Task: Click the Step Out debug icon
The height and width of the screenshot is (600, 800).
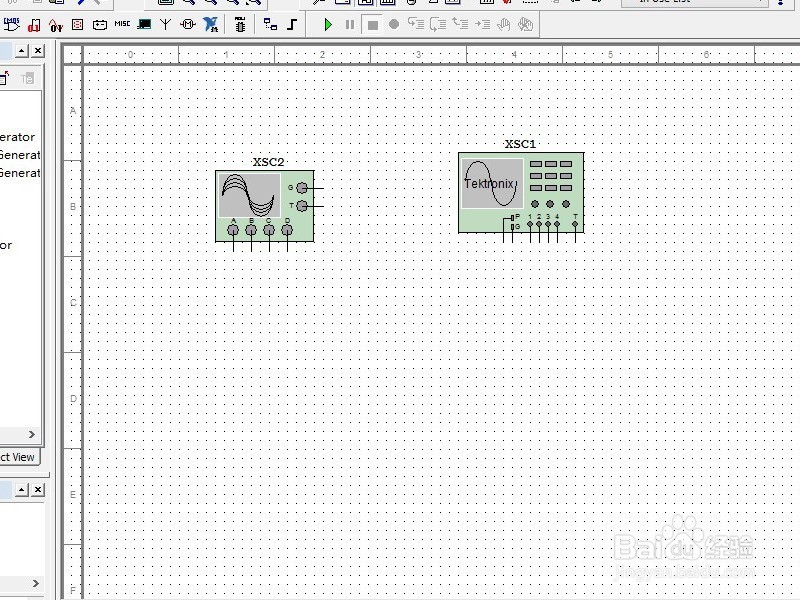Action: pyautogui.click(x=460, y=24)
